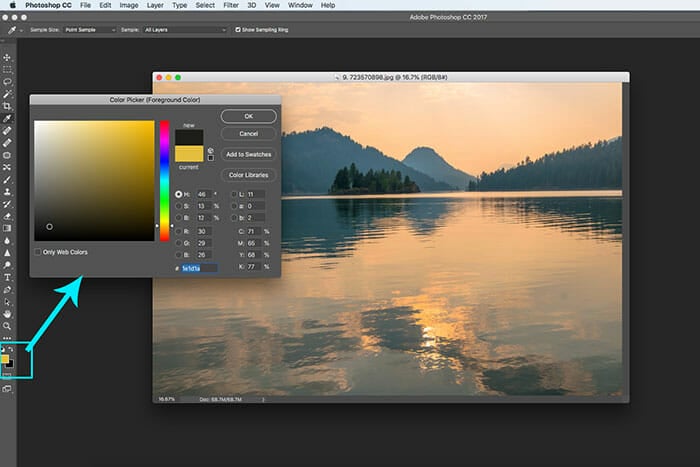Open the Help menu

[328, 5]
